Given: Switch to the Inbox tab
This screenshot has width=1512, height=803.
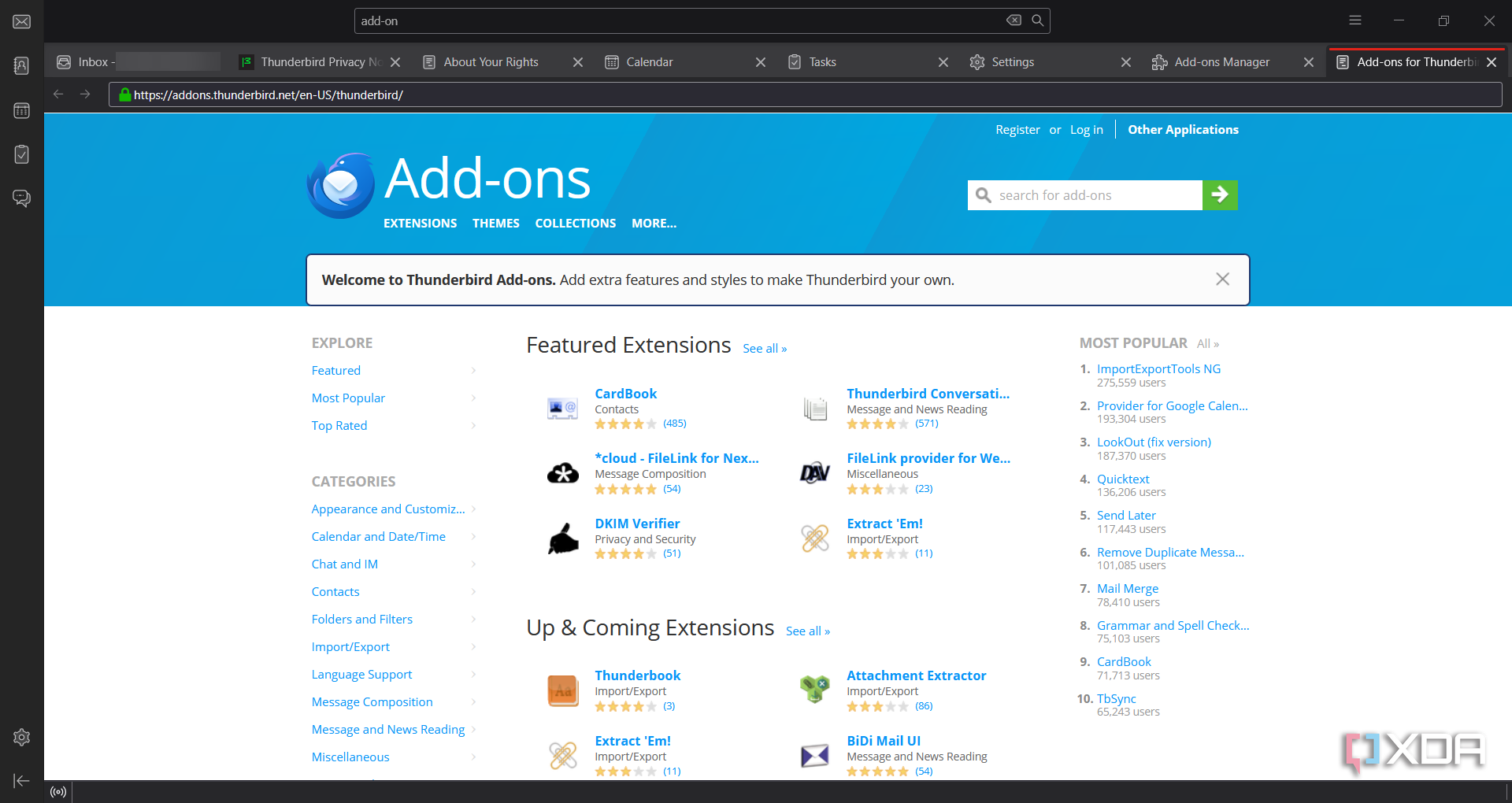Looking at the screenshot, I should (137, 62).
